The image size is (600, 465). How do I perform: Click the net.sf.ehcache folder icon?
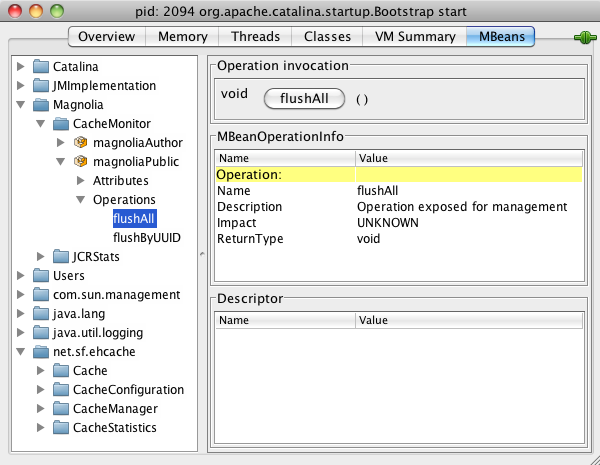click(41, 352)
